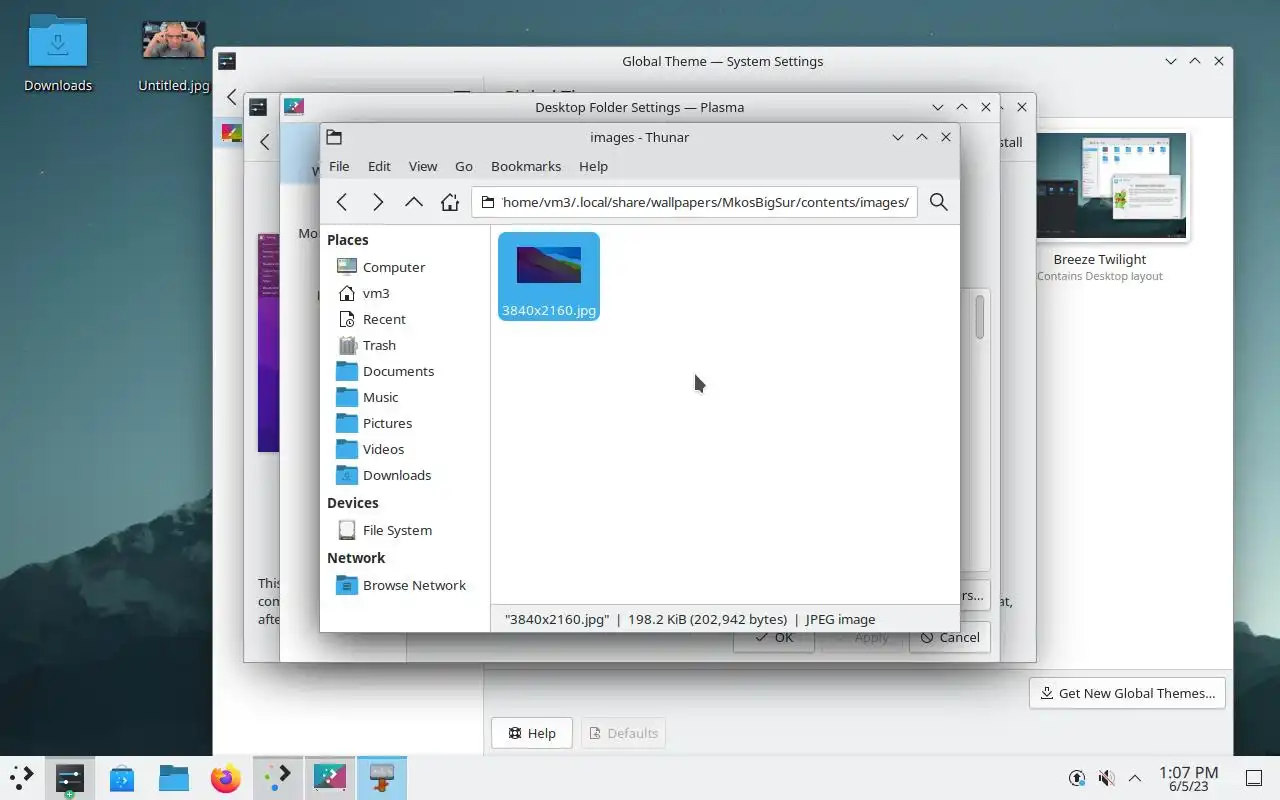
Task: Click Cancel in Desktop Folder Settings
Action: point(950,637)
